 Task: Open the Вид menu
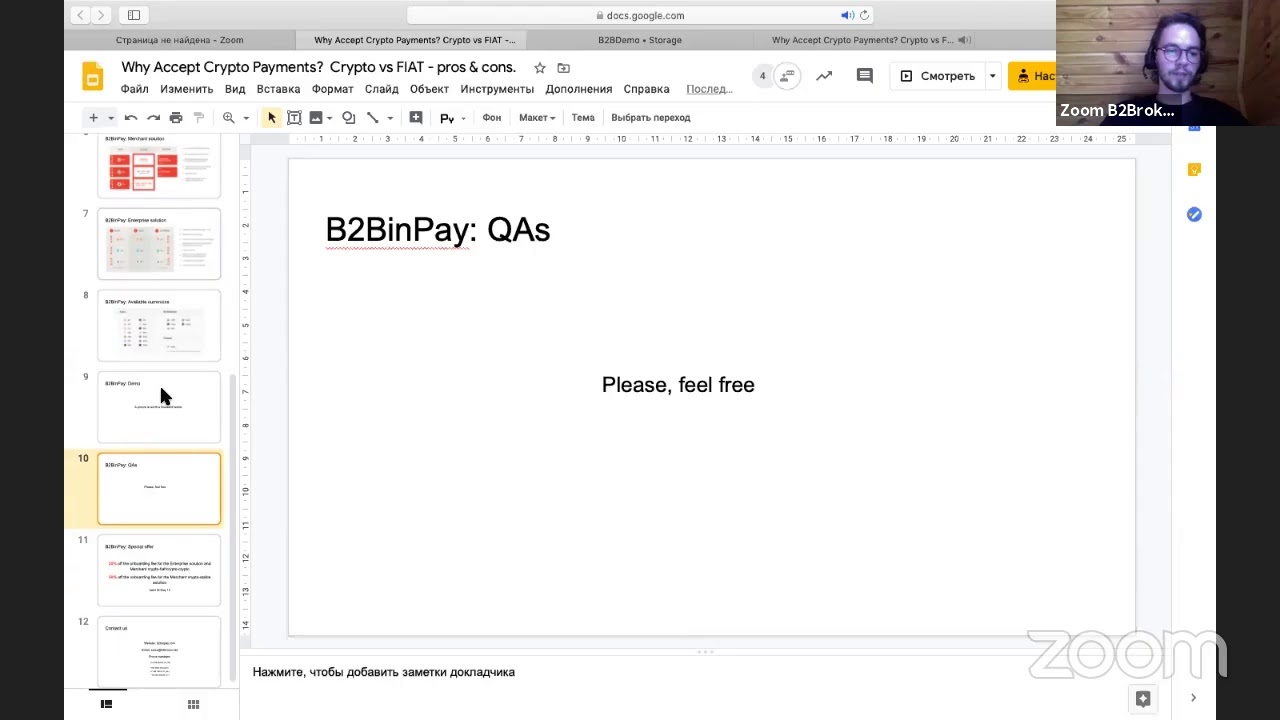235,89
